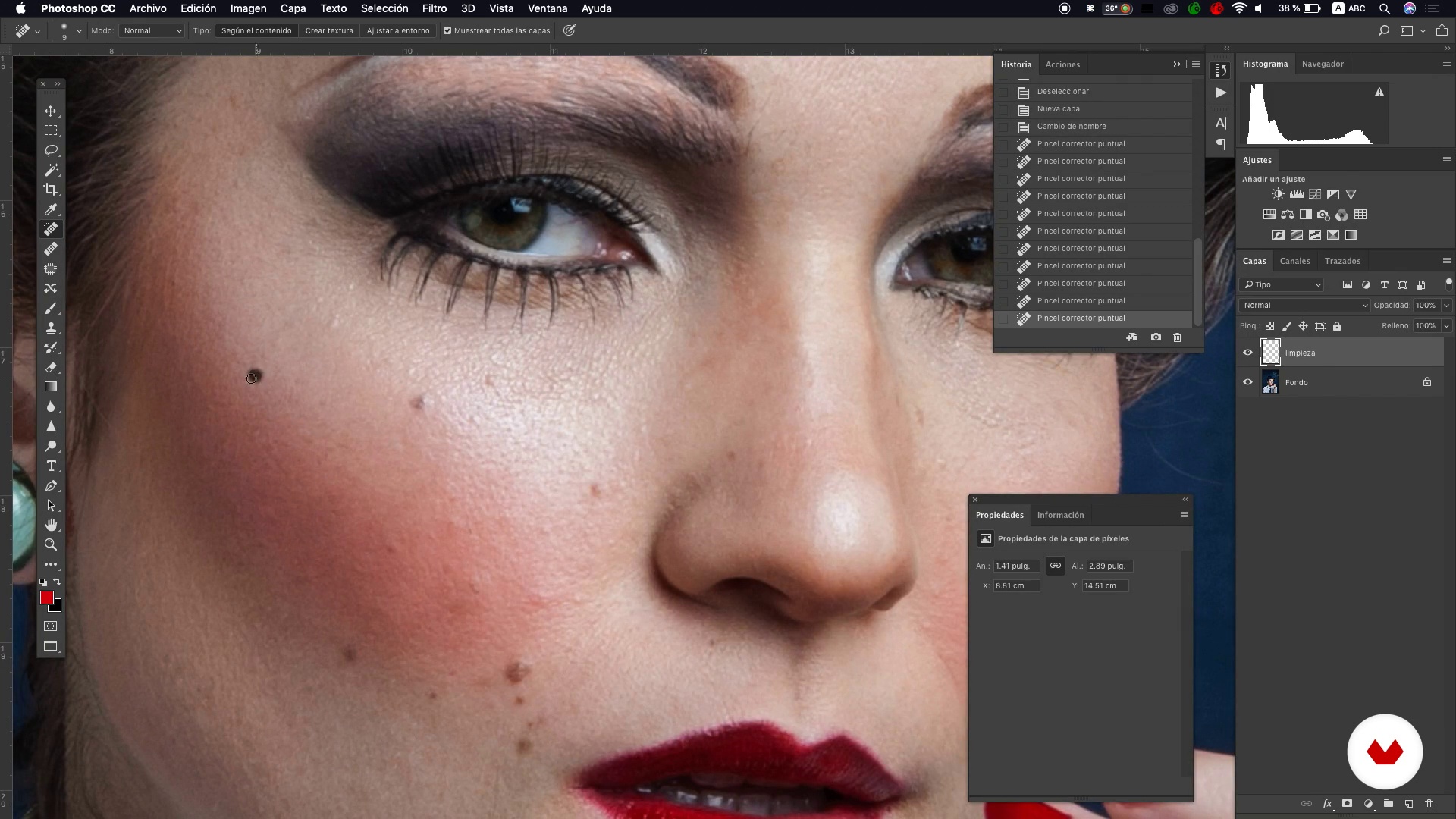Toggle lock all for layer
Viewport: 1456px width, 819px height.
tap(1337, 326)
